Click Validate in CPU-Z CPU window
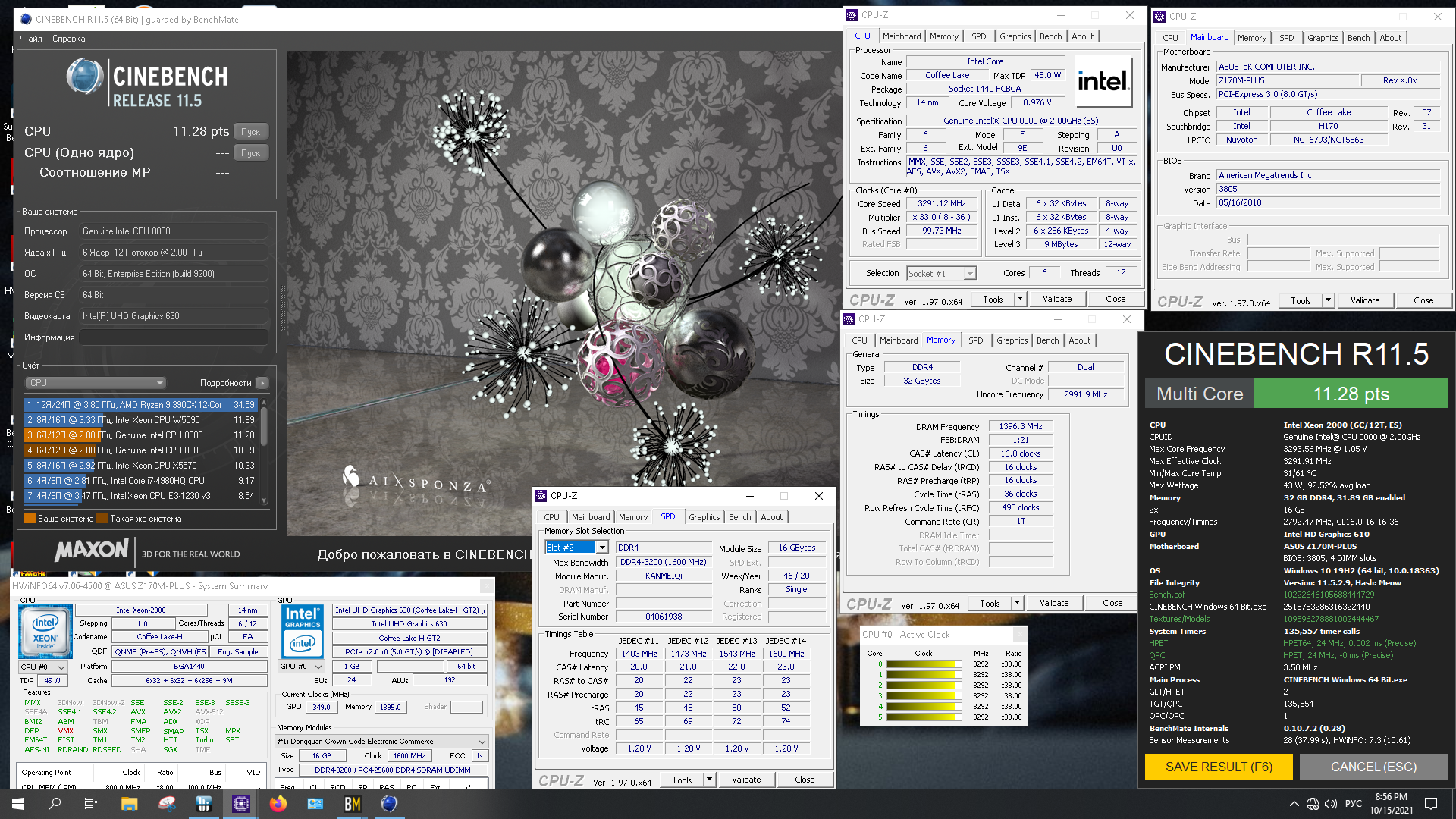The height and width of the screenshot is (819, 1456). pyautogui.click(x=1057, y=299)
